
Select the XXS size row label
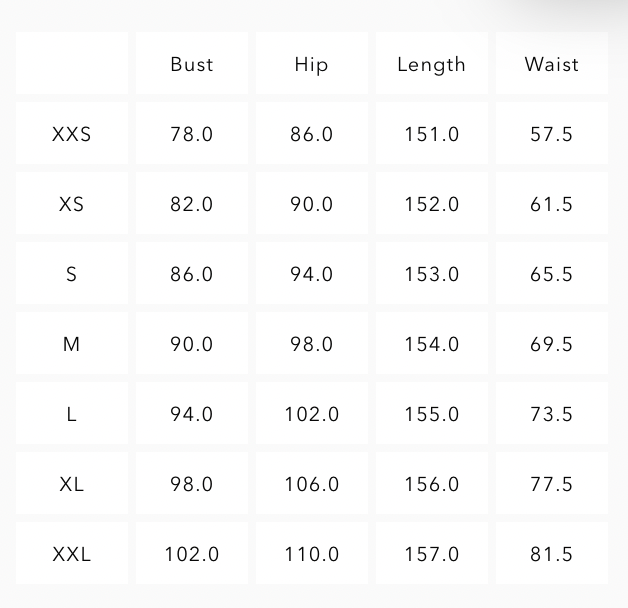click(x=71, y=134)
